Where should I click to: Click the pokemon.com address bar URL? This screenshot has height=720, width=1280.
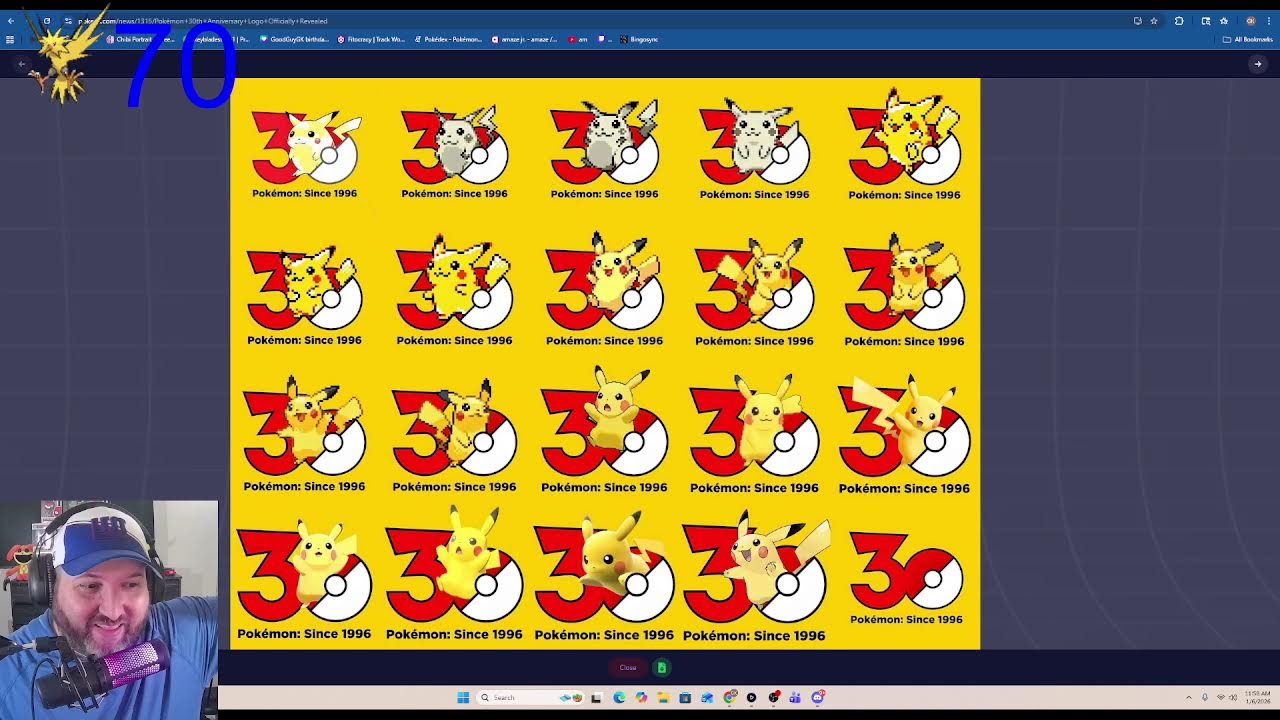pos(203,21)
